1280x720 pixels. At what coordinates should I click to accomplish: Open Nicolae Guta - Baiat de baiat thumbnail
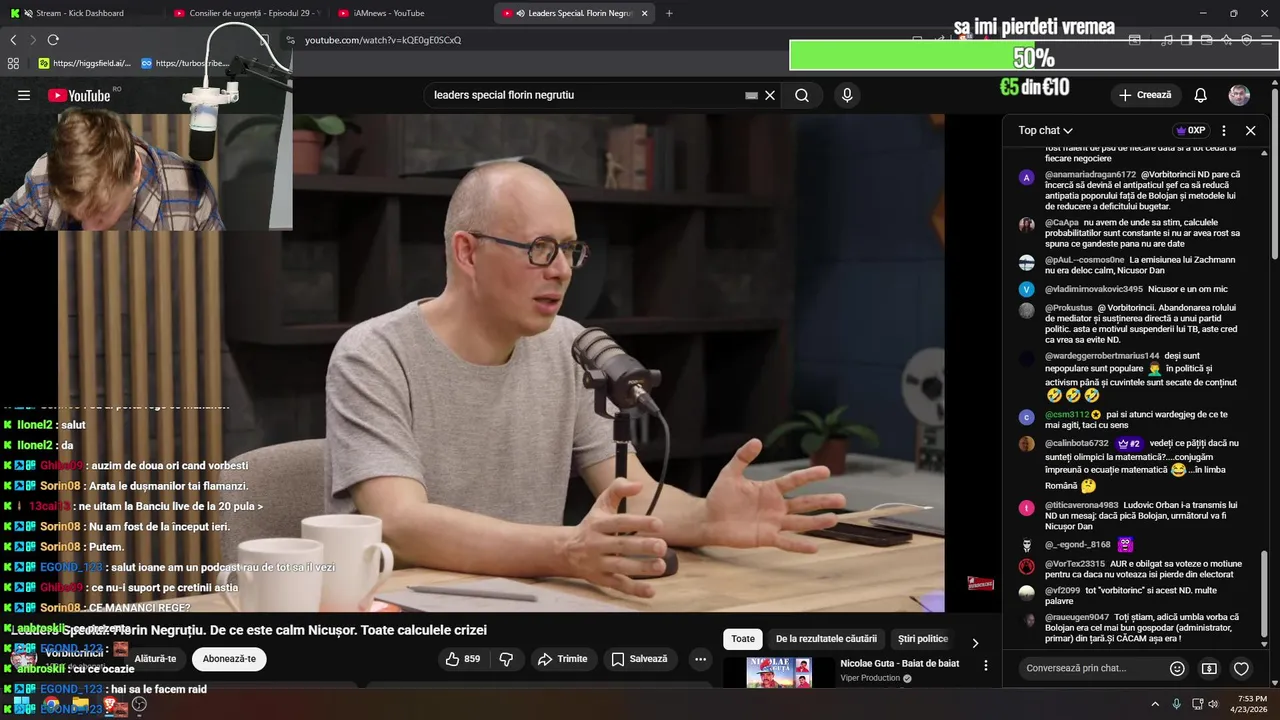(778, 672)
